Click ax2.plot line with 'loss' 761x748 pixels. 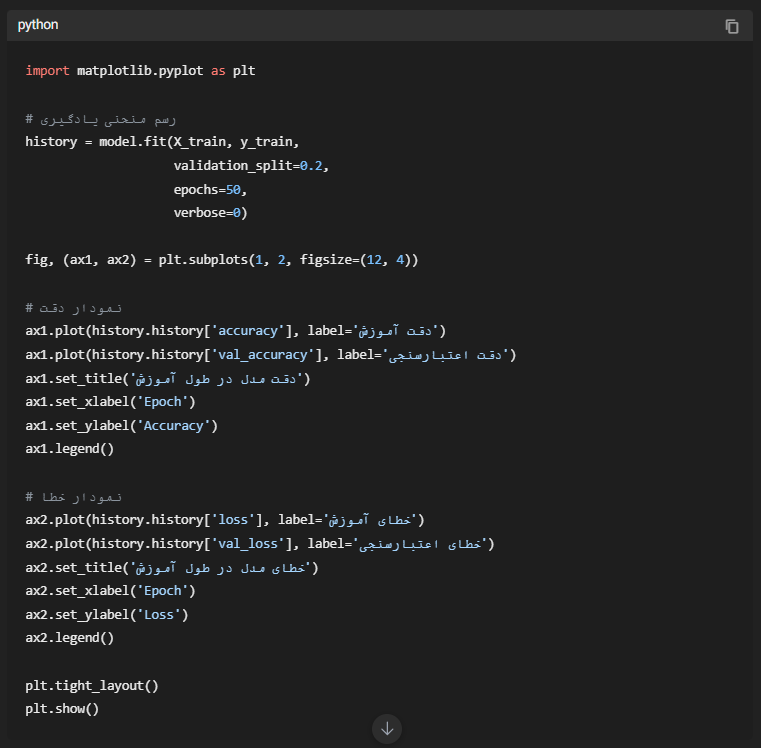[x=225, y=520]
